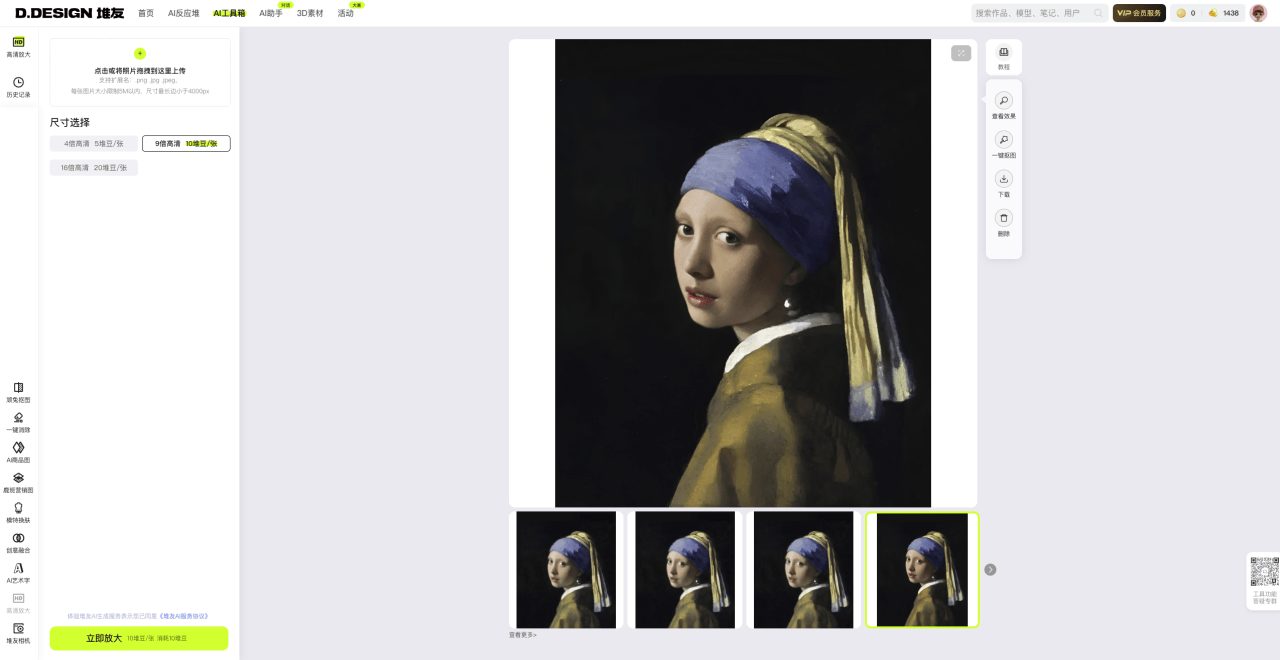Expand 查看更多 below the thumbnails
The image size is (1280, 660).
coord(523,635)
